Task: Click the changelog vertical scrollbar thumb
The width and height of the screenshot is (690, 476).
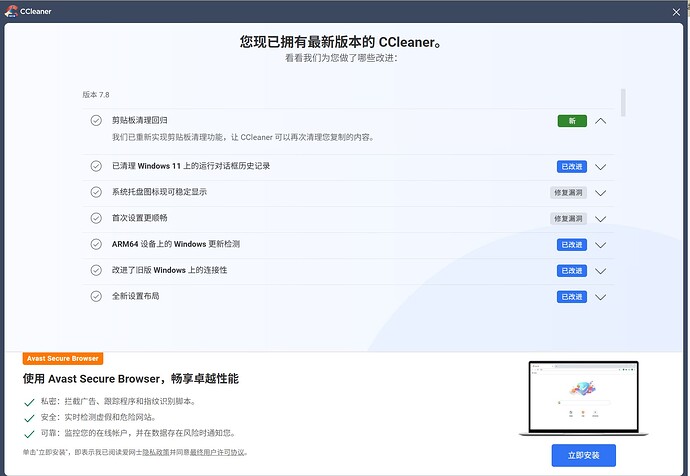Action: [x=623, y=103]
